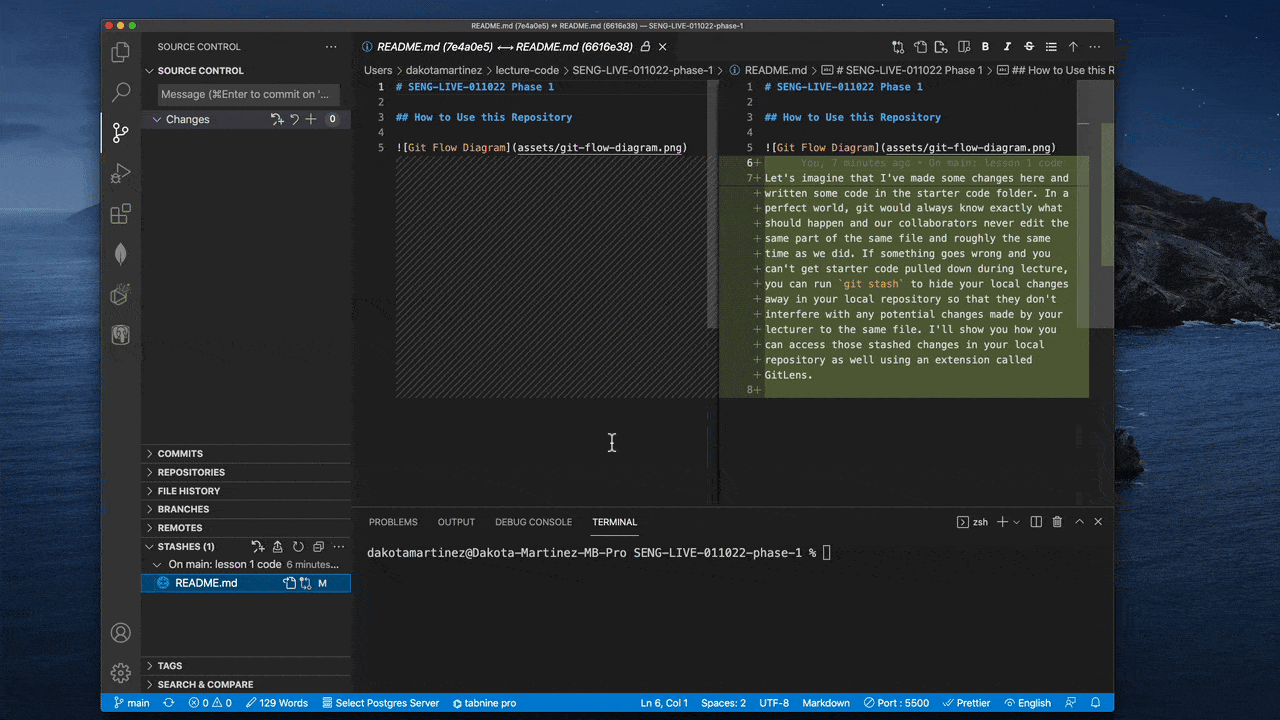The width and height of the screenshot is (1280, 720).
Task: Refresh the Stashes view
Action: 298,547
